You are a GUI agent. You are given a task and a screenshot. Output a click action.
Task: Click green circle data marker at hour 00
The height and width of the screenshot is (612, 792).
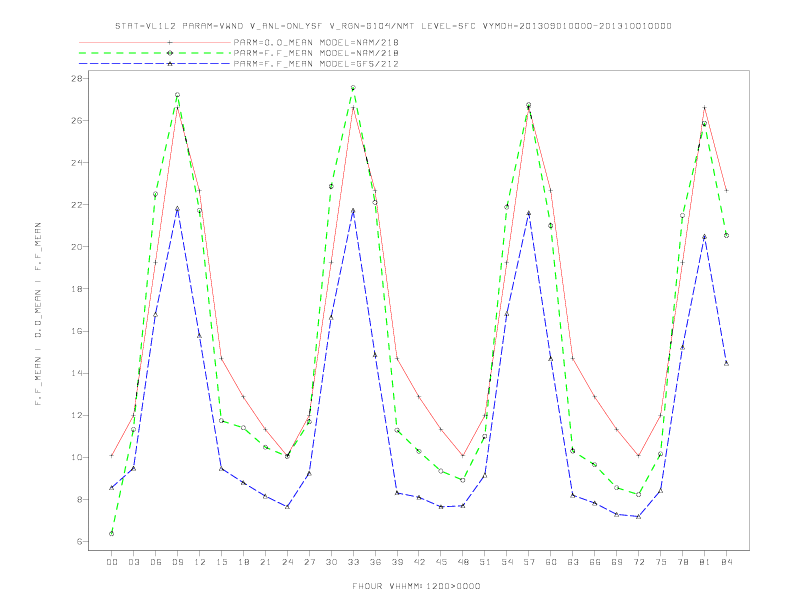(112, 533)
